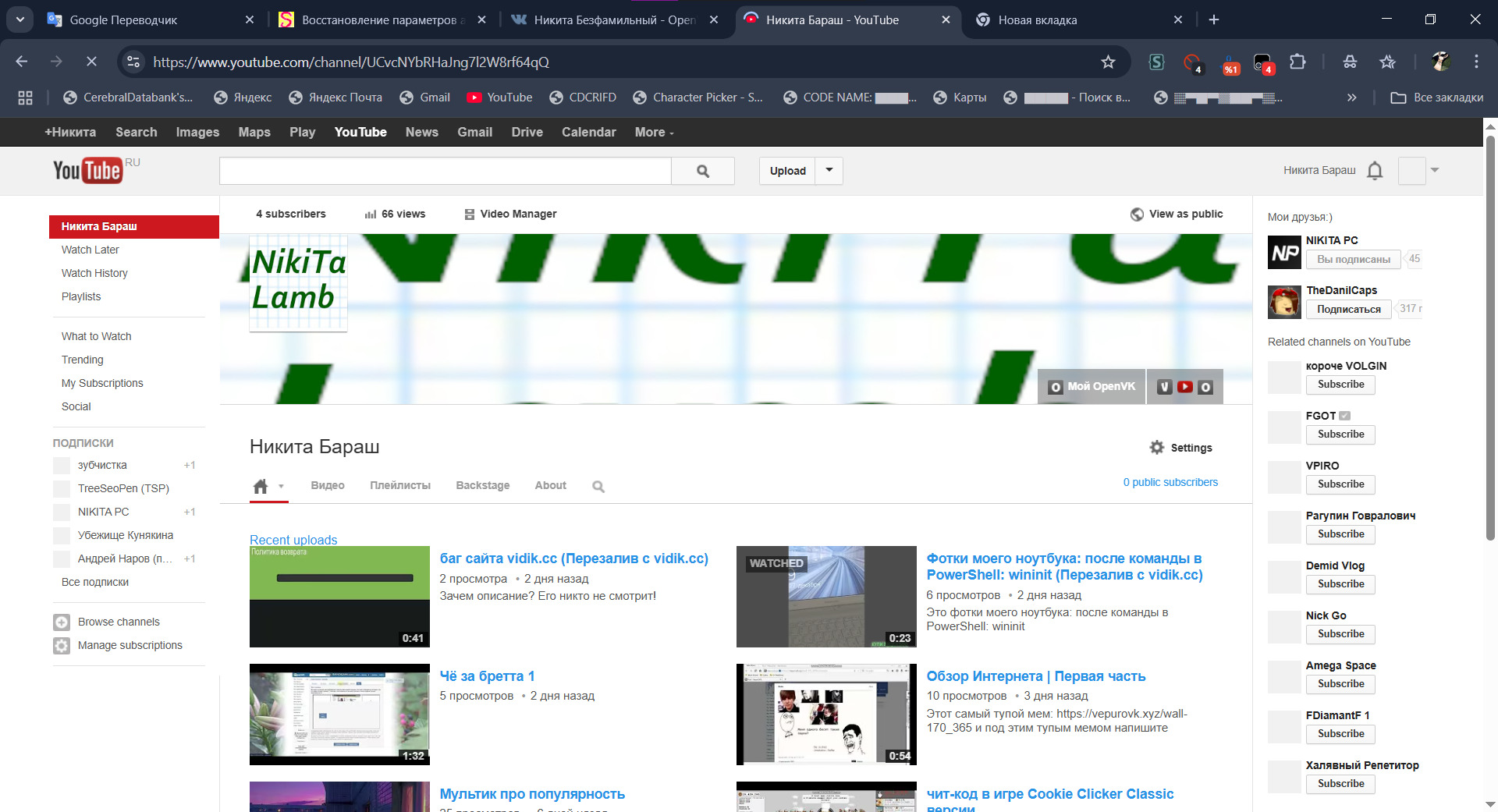Open the channel search magnifier icon

point(598,487)
